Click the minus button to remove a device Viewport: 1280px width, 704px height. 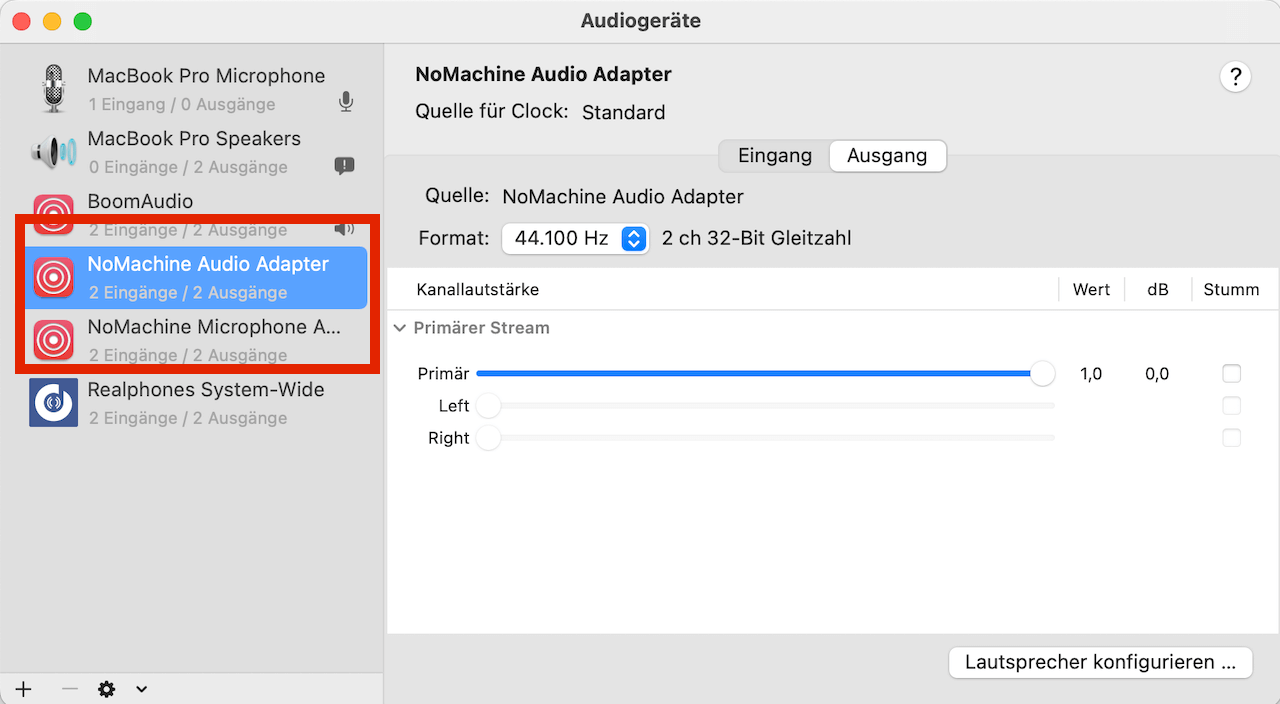point(69,689)
